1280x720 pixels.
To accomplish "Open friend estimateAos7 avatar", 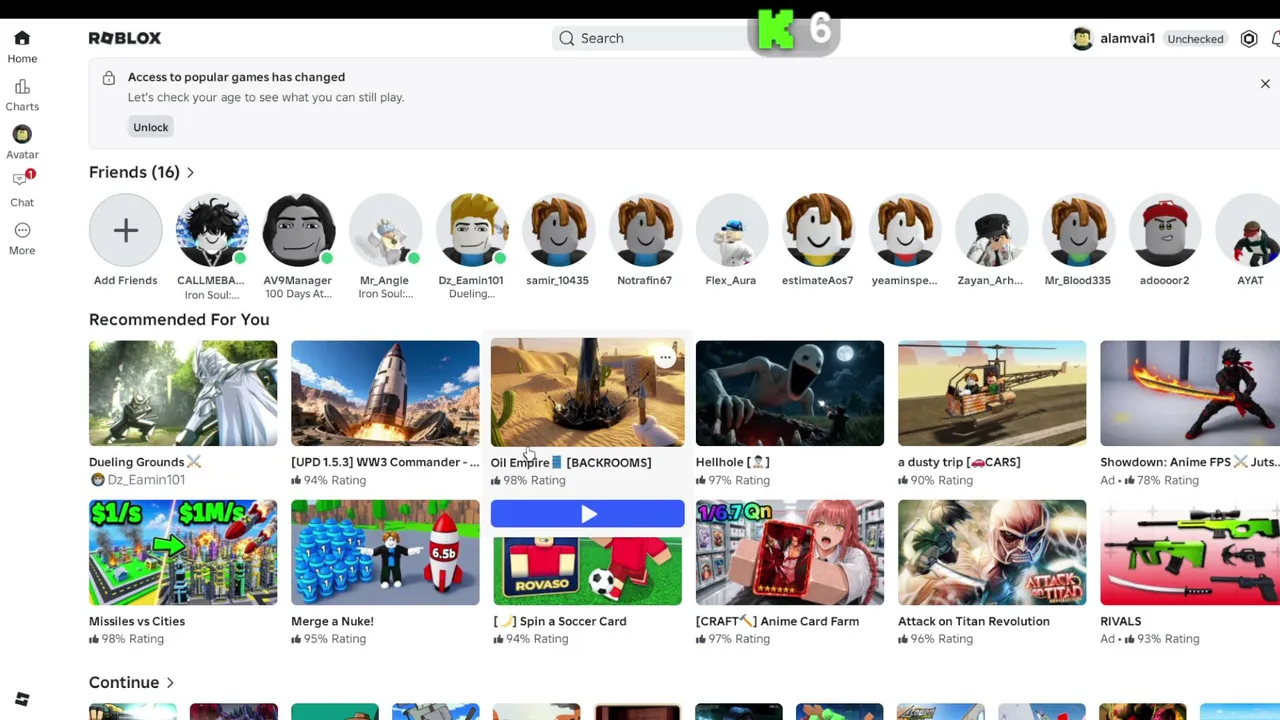I will point(818,231).
